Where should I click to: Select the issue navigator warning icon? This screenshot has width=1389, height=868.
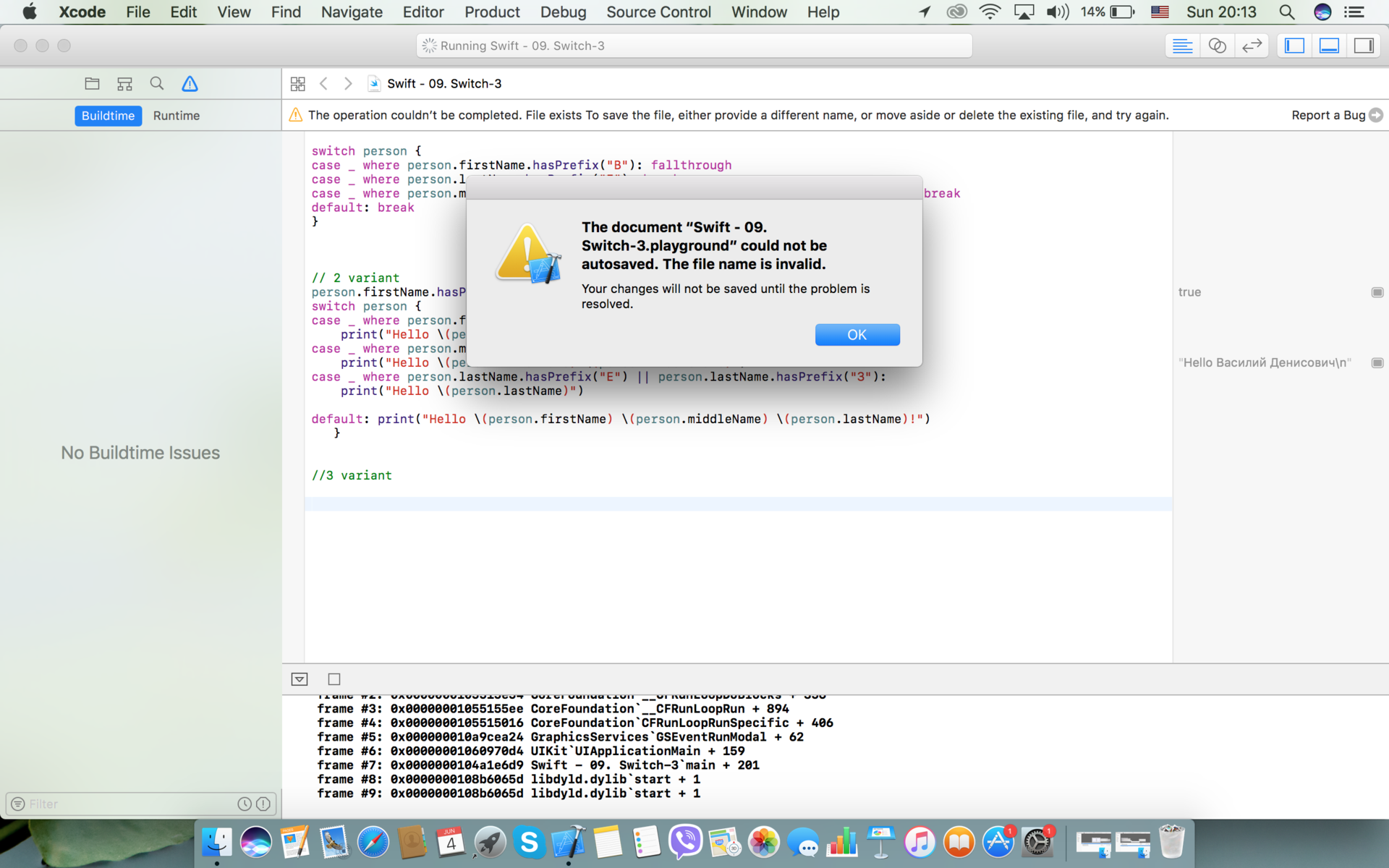(190, 83)
